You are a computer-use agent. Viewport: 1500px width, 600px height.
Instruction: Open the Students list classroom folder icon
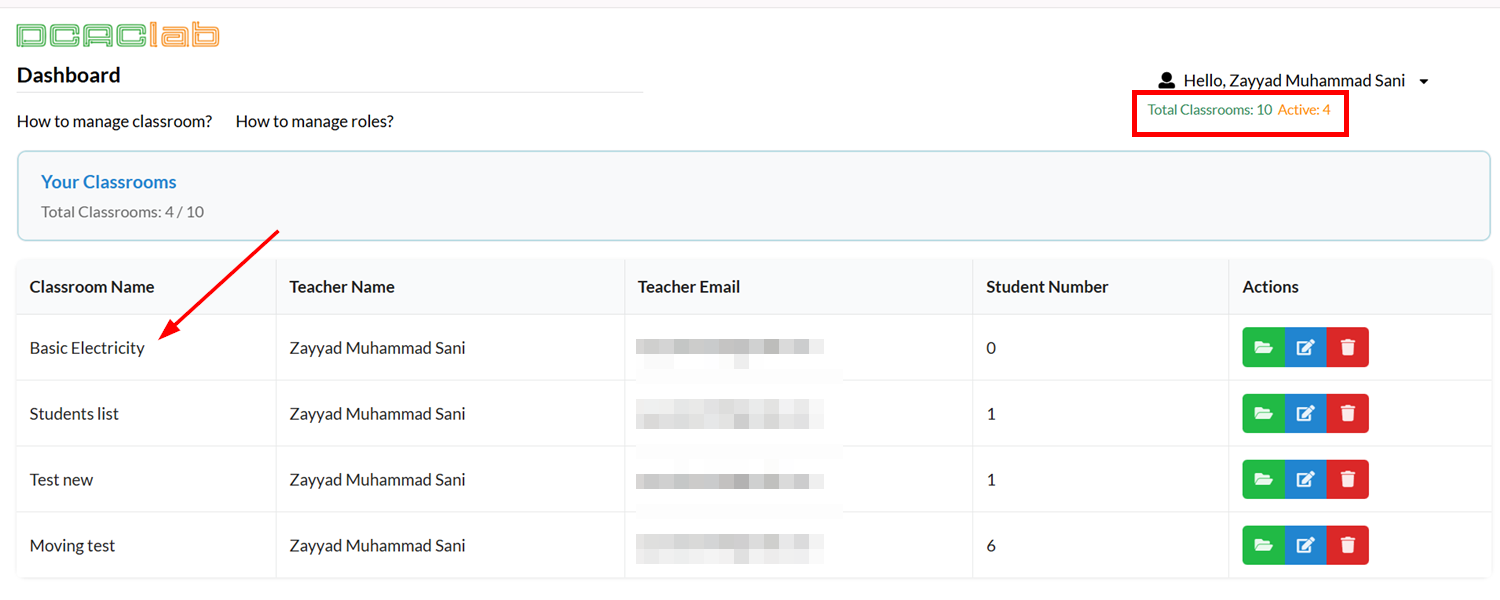pos(1263,413)
